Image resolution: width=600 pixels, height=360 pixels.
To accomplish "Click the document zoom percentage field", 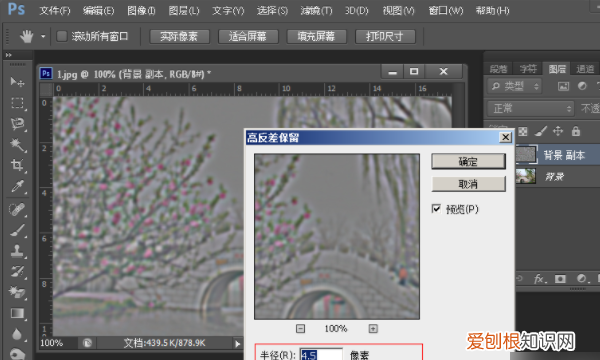I will coord(52,343).
